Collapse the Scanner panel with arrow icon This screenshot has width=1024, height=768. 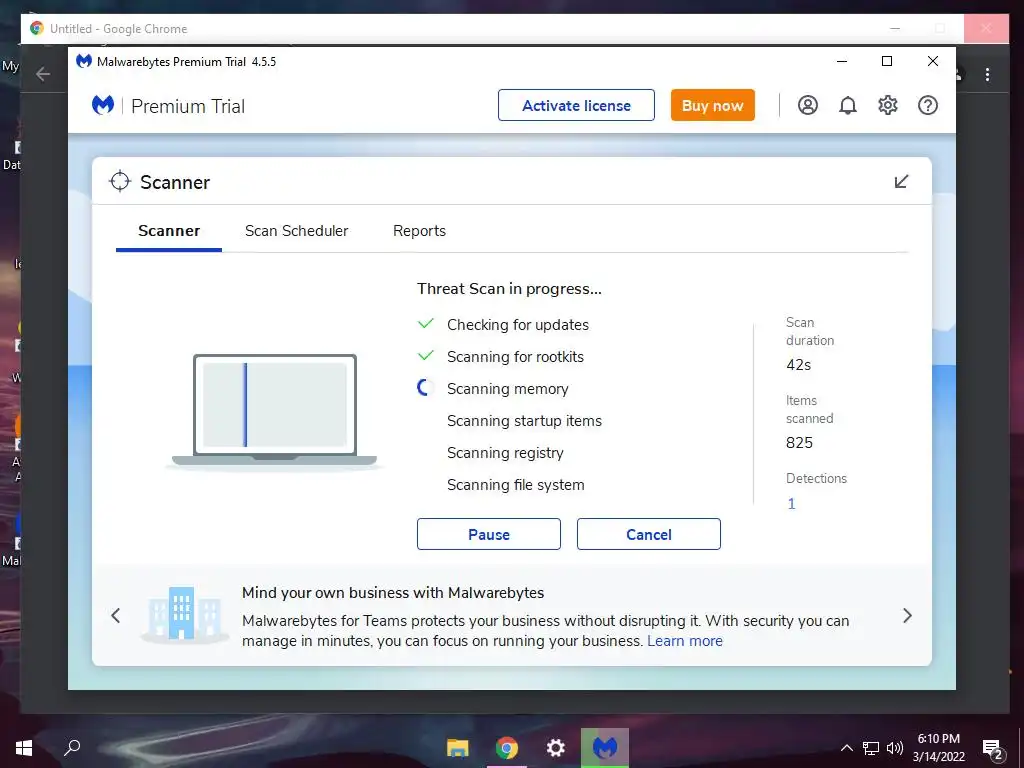click(901, 182)
